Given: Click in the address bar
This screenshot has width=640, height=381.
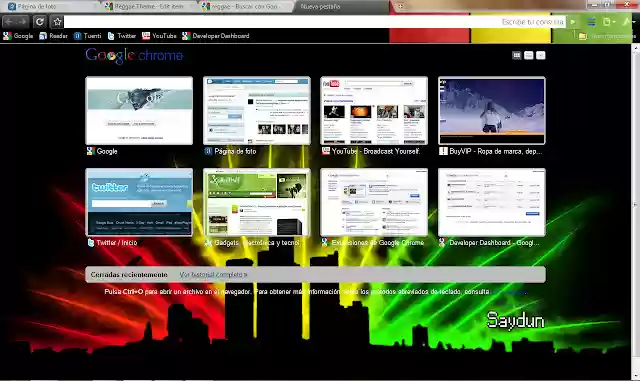Looking at the screenshot, I should 314,22.
